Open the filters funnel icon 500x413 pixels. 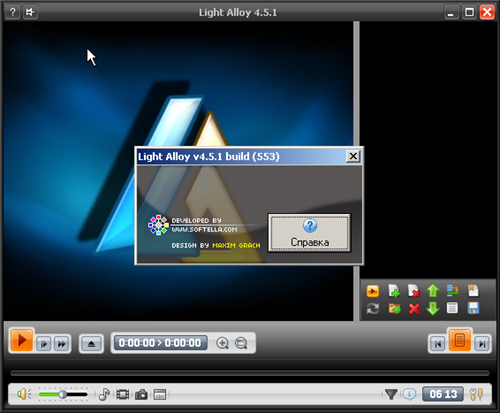tap(391, 394)
